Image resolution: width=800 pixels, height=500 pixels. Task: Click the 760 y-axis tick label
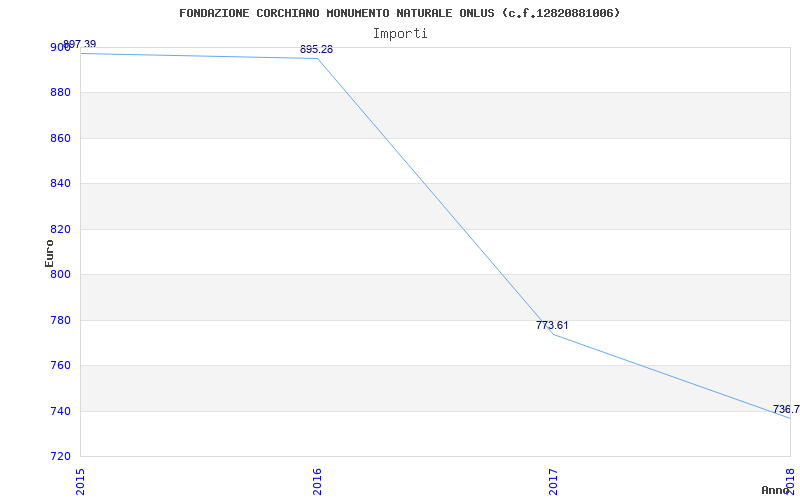coord(60,366)
